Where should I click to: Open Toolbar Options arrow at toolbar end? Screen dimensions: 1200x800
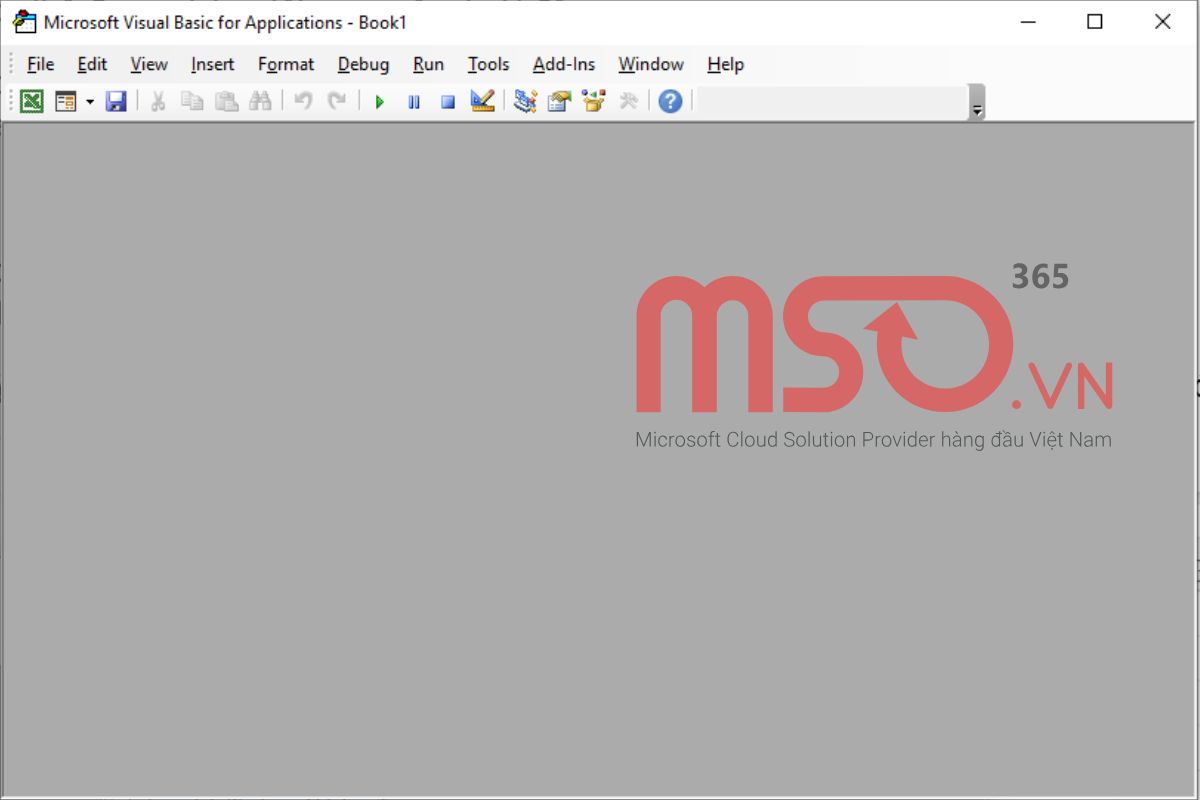pos(977,103)
